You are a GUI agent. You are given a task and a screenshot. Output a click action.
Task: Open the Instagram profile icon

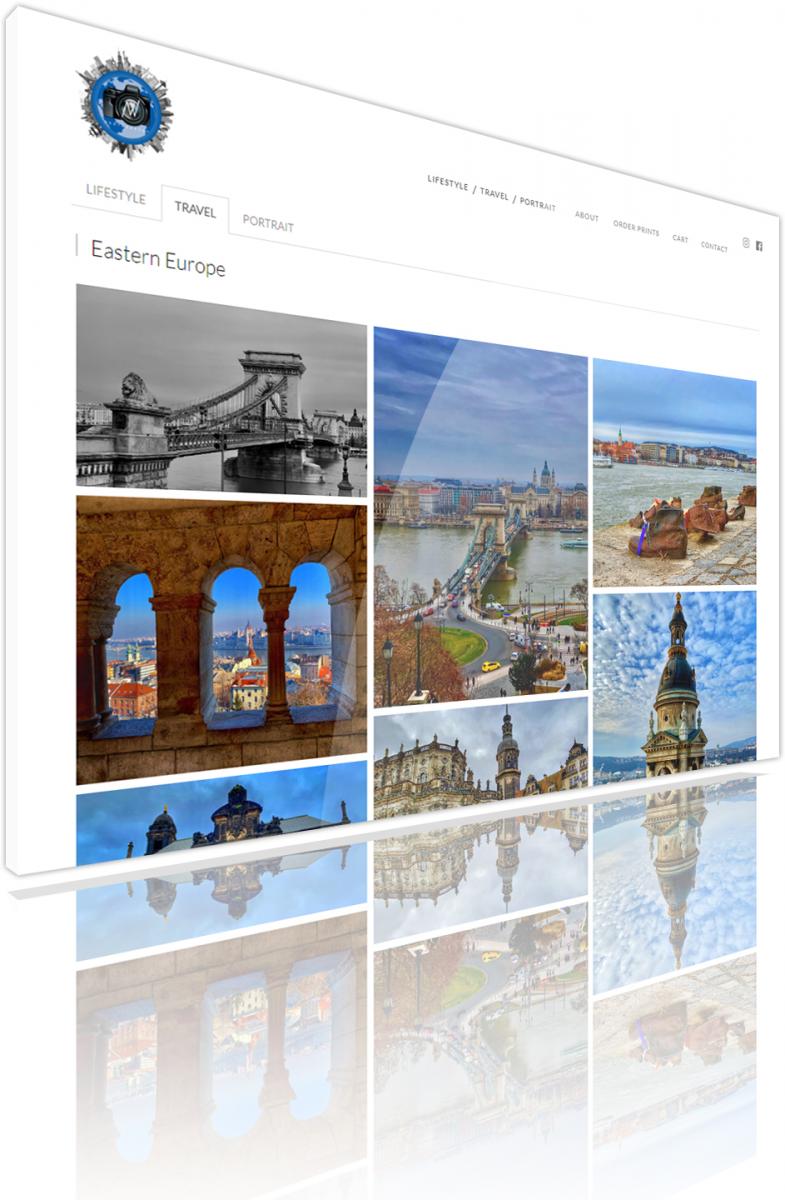click(x=745, y=243)
